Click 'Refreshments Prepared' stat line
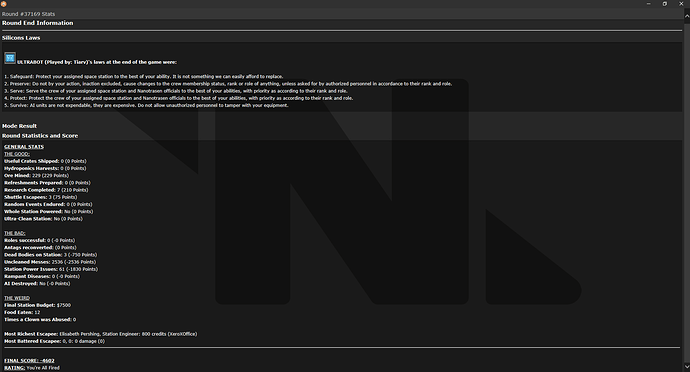Screen dimensions: 690x372 tap(48, 183)
